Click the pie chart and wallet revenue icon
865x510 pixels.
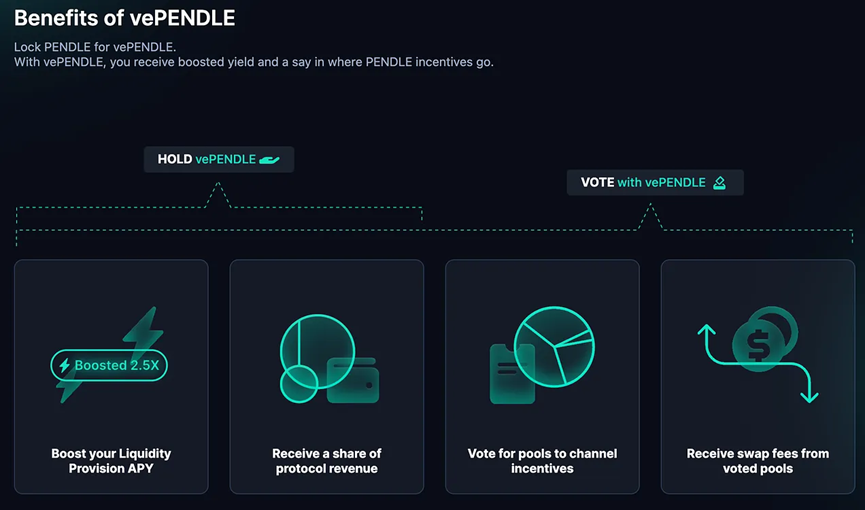click(x=329, y=359)
